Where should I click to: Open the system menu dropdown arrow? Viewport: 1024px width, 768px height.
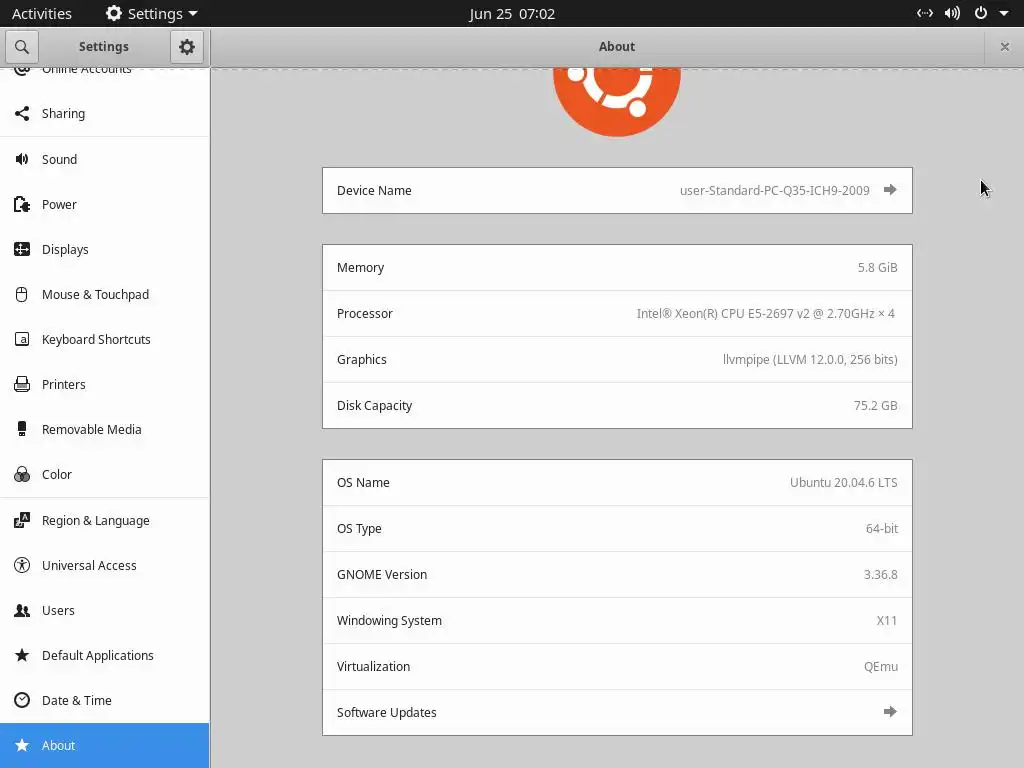(x=1004, y=13)
